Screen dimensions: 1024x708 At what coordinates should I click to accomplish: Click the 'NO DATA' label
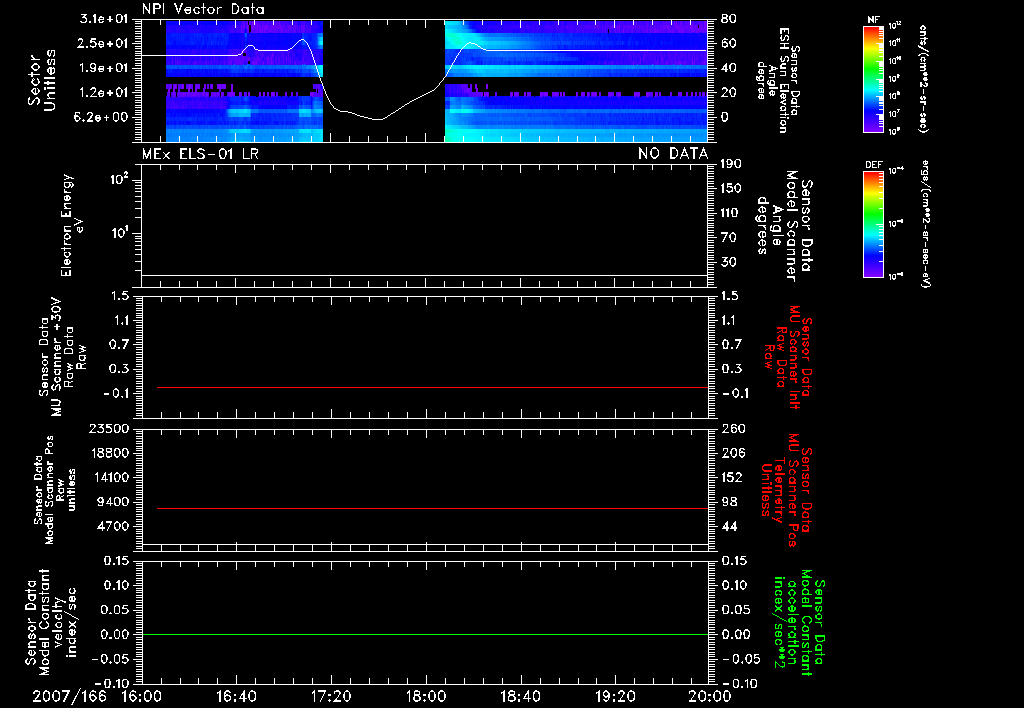point(673,154)
